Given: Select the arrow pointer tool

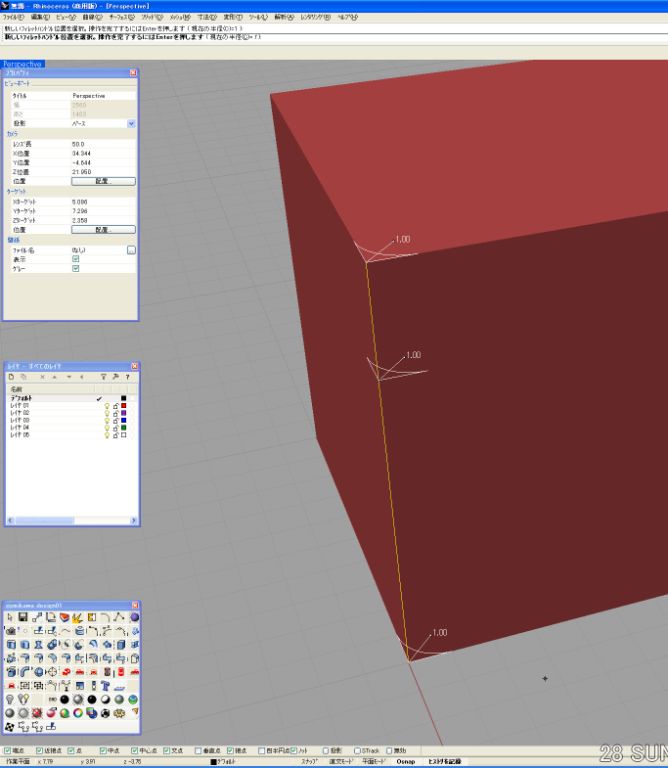Looking at the screenshot, I should tap(10, 618).
